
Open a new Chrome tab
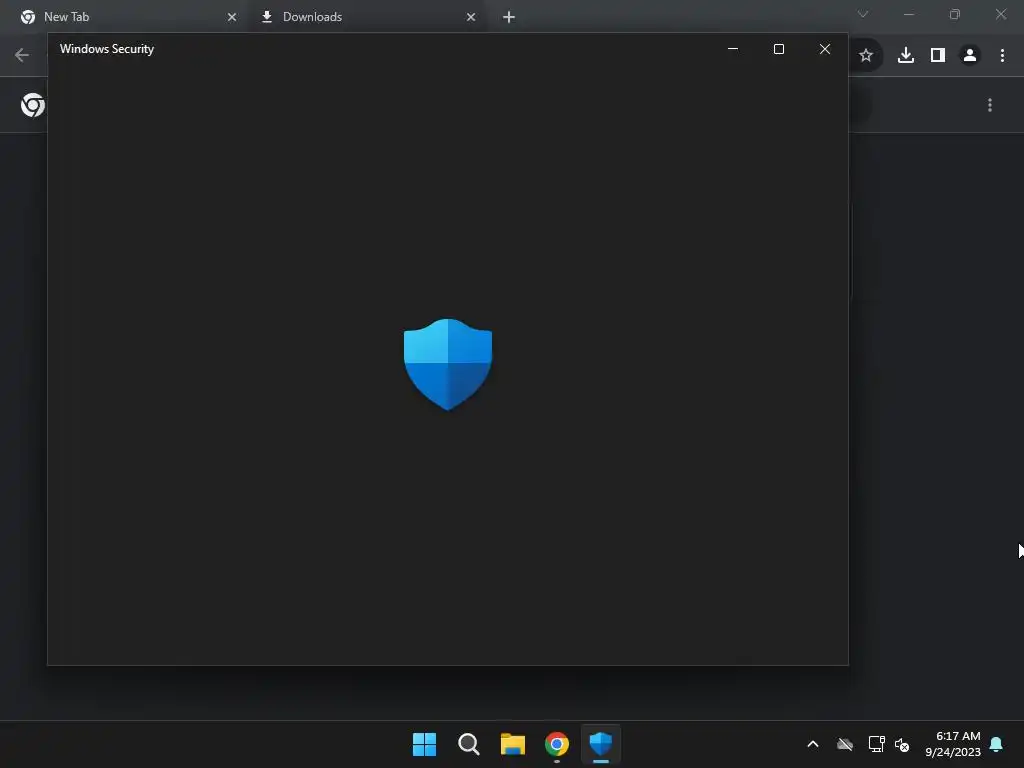(x=509, y=17)
